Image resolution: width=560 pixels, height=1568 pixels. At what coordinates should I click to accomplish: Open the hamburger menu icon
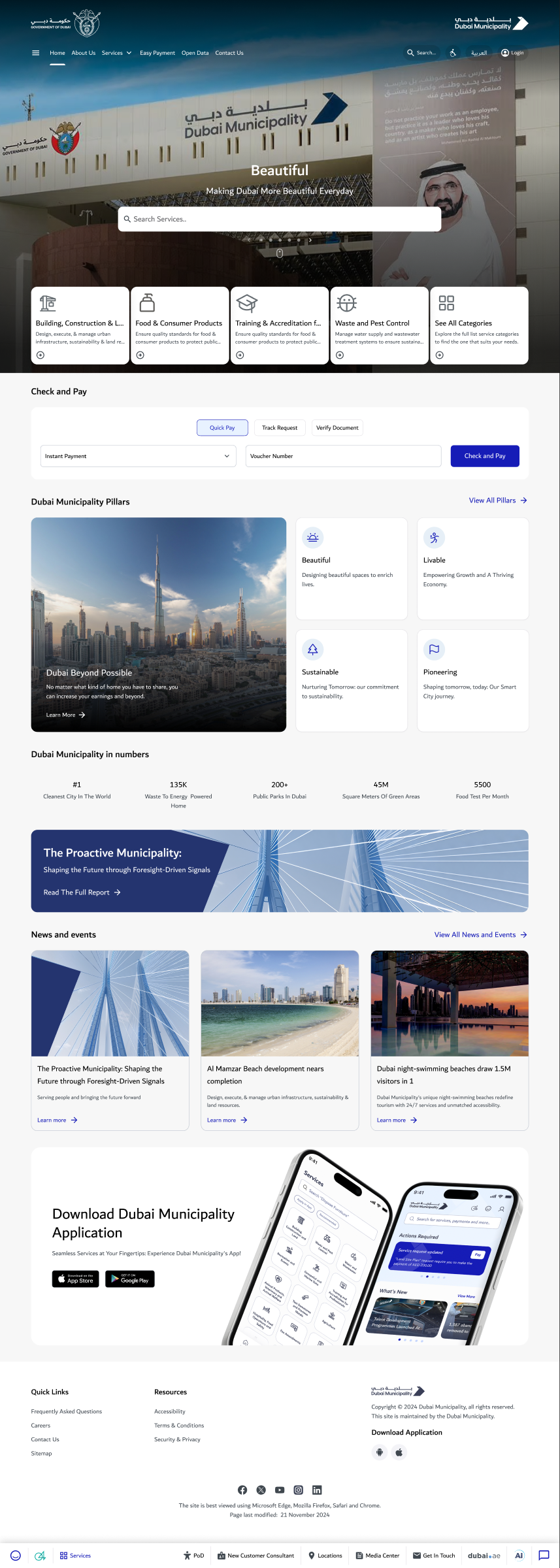tap(35, 53)
